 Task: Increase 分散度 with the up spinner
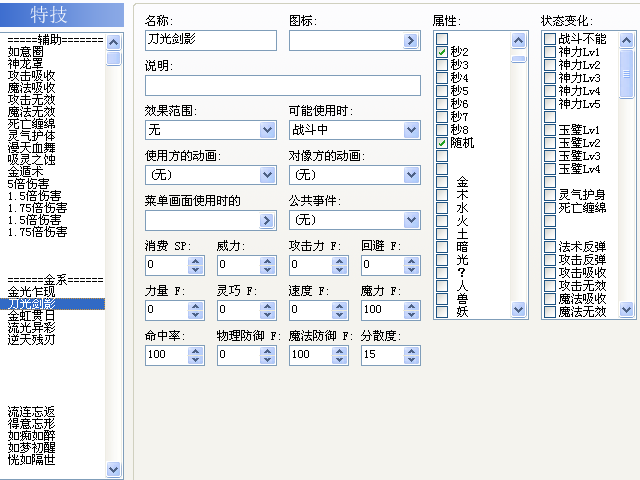coord(411,351)
